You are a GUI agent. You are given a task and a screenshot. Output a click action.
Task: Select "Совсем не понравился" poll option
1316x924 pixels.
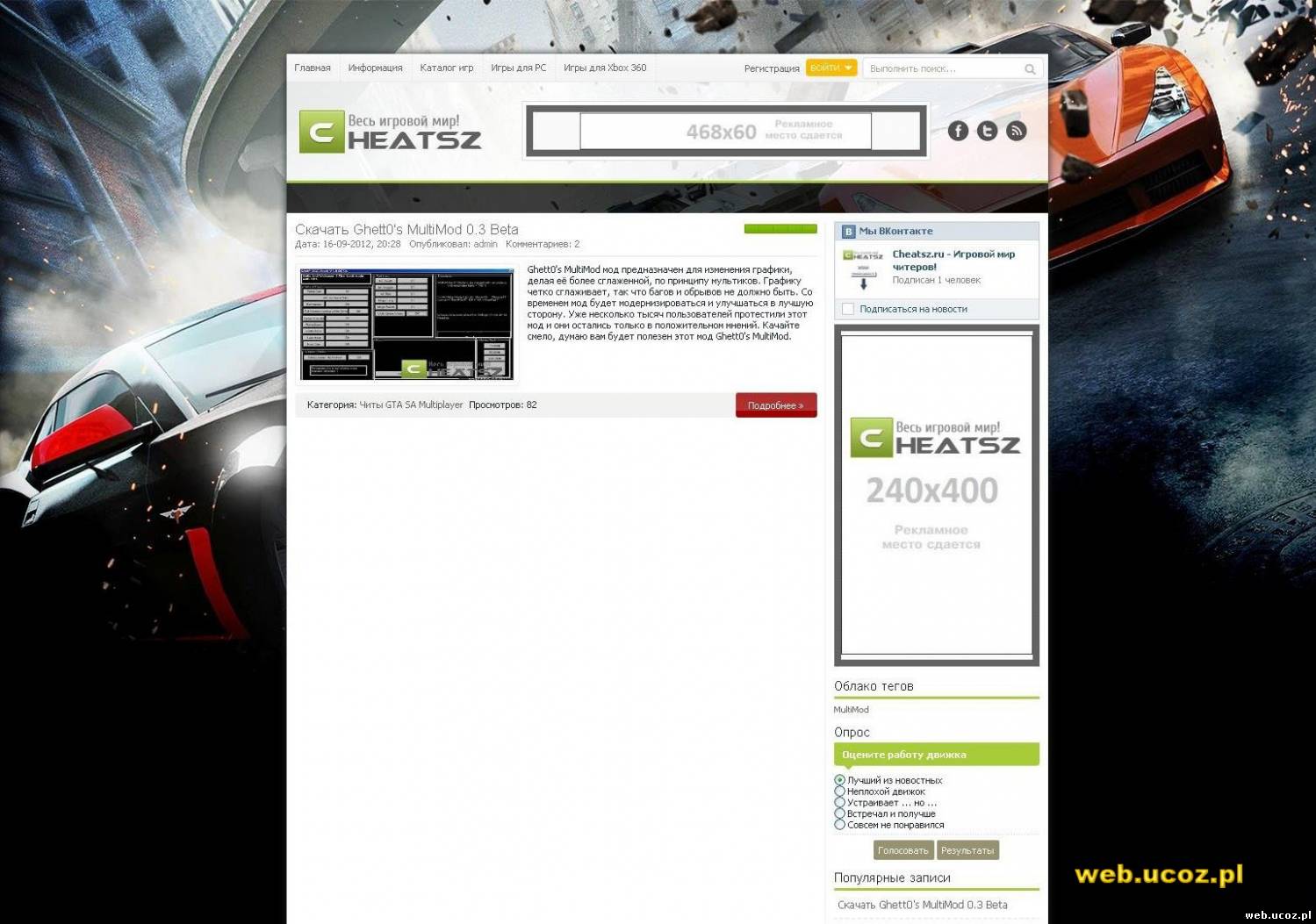[840, 825]
